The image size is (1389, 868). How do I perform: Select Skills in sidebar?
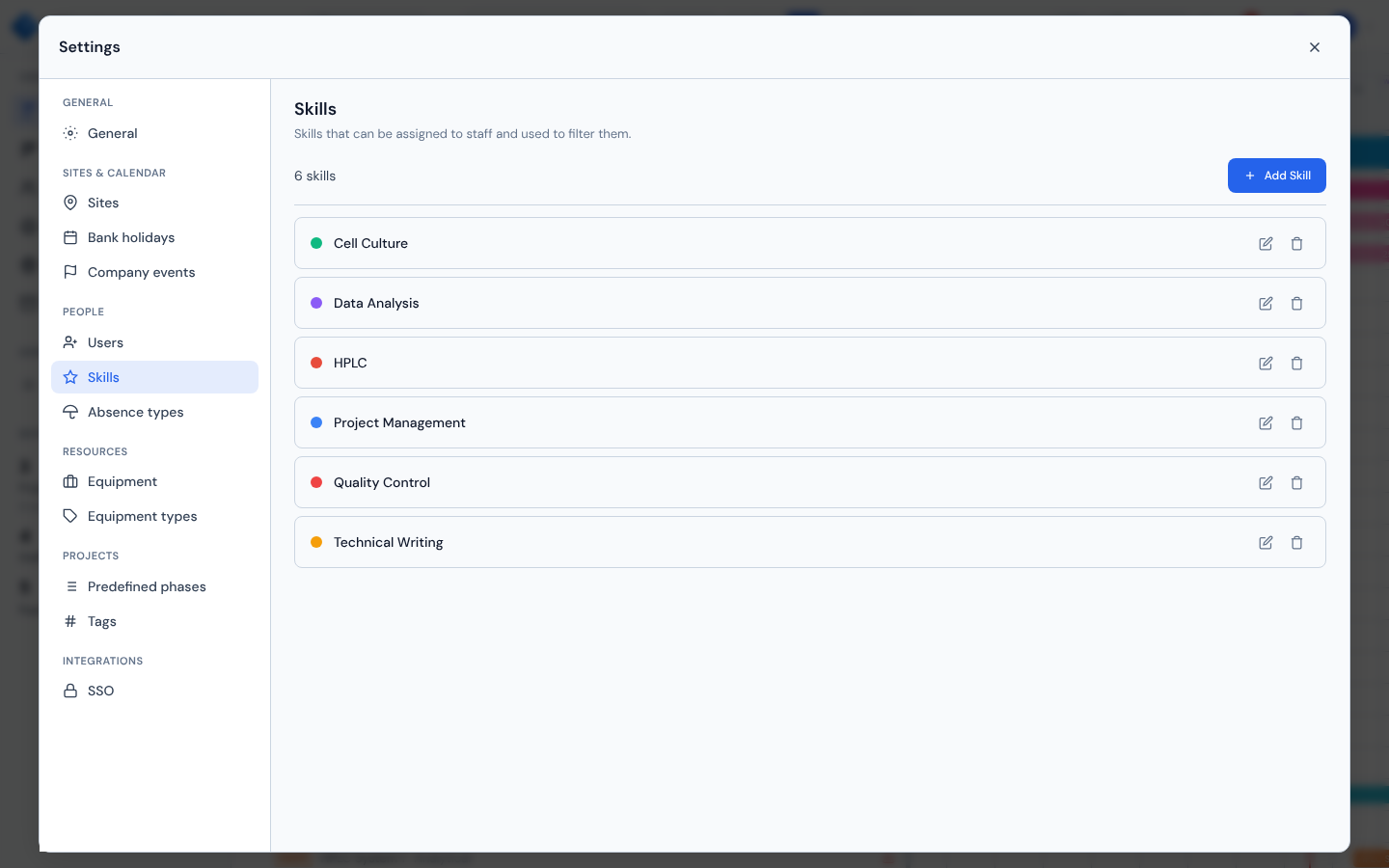pyautogui.click(x=154, y=377)
